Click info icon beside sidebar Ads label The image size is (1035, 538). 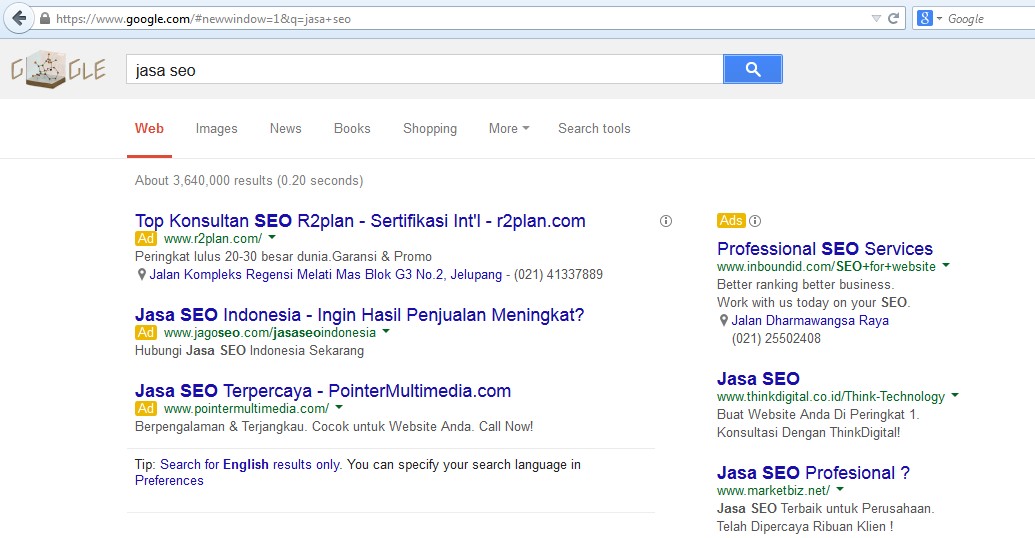755,221
